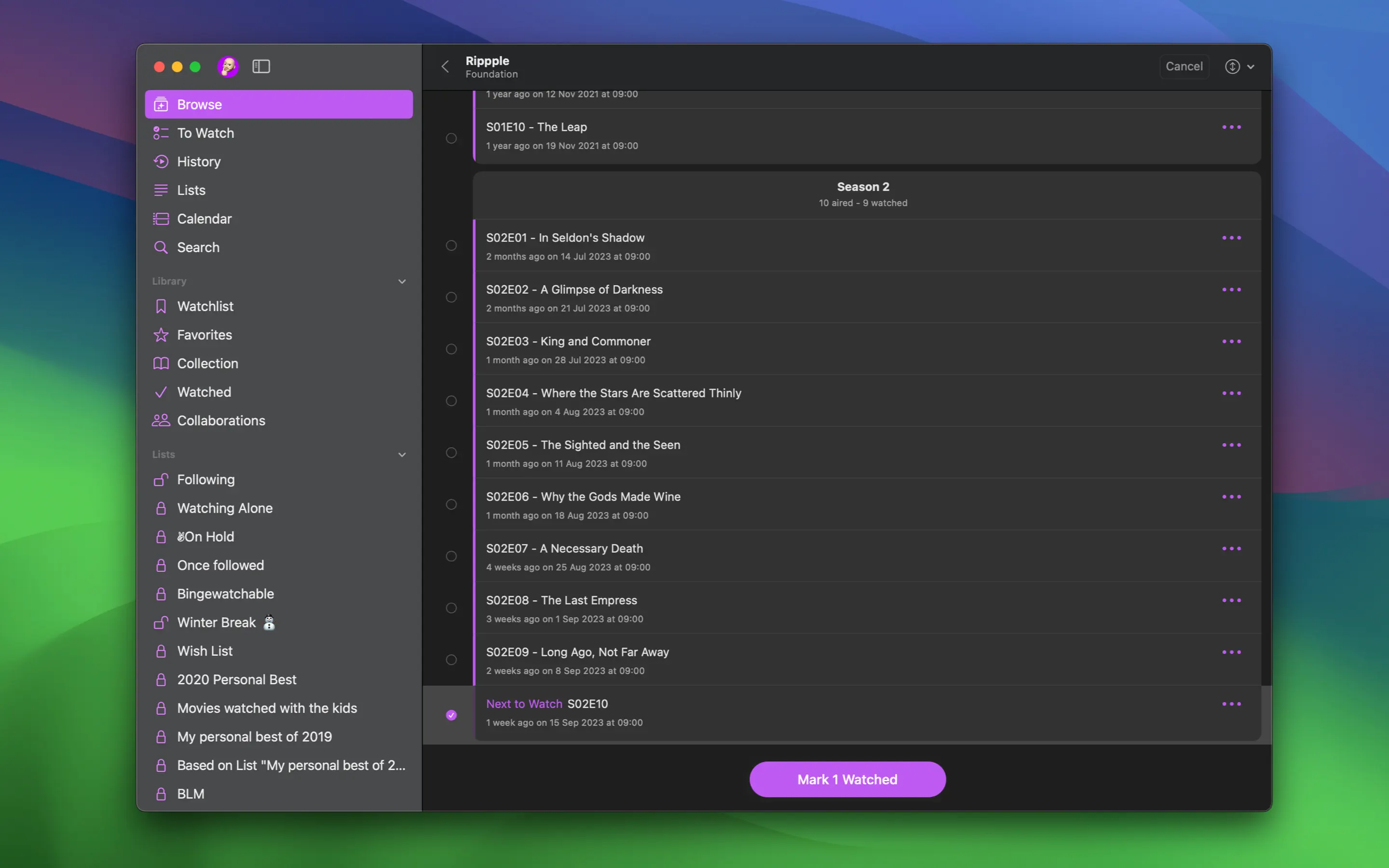Click the back chevron arrow

pos(445,67)
